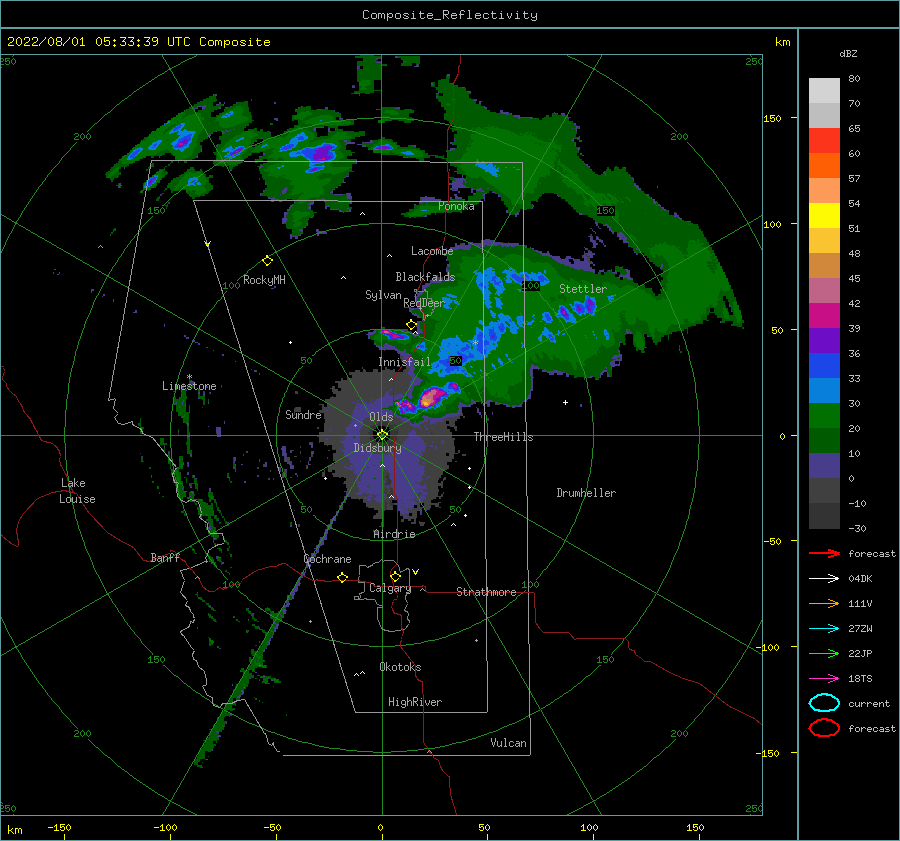
Task: Select the orange 111V arrow symbol
Action: (824, 603)
